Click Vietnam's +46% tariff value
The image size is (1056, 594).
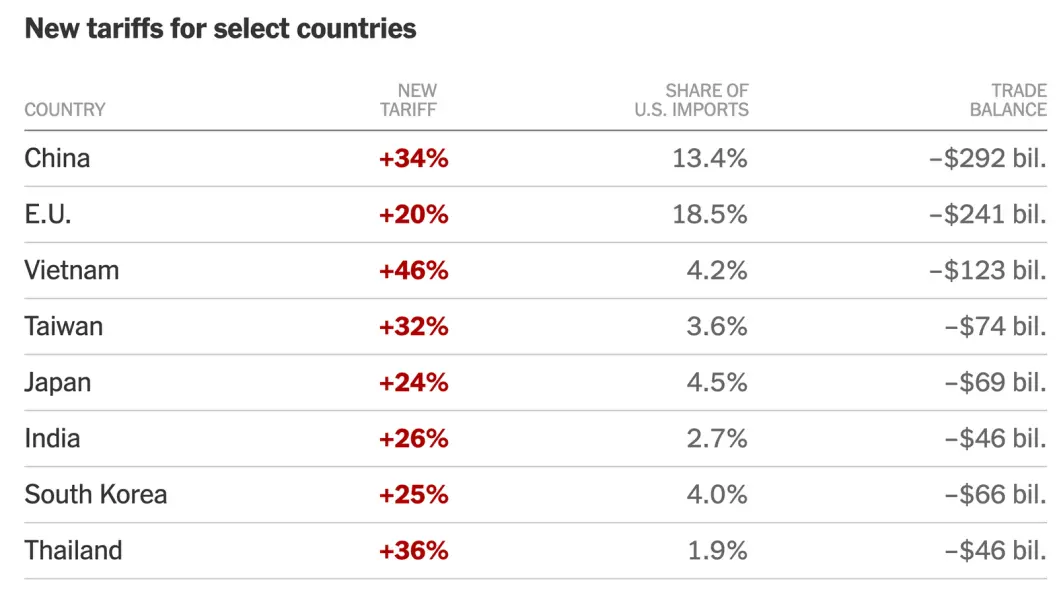(x=414, y=271)
